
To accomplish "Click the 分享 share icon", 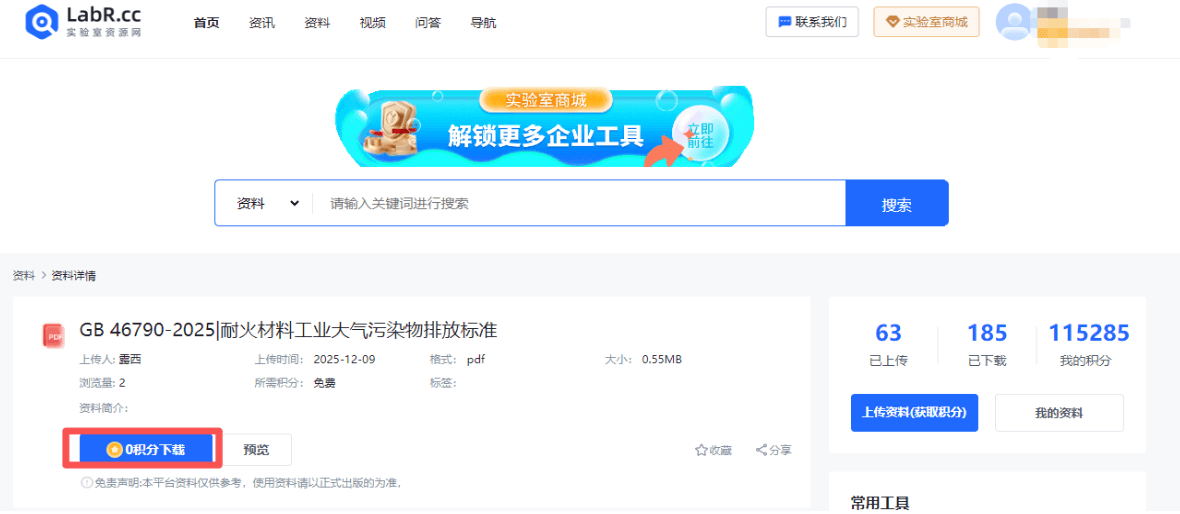I will (x=762, y=450).
